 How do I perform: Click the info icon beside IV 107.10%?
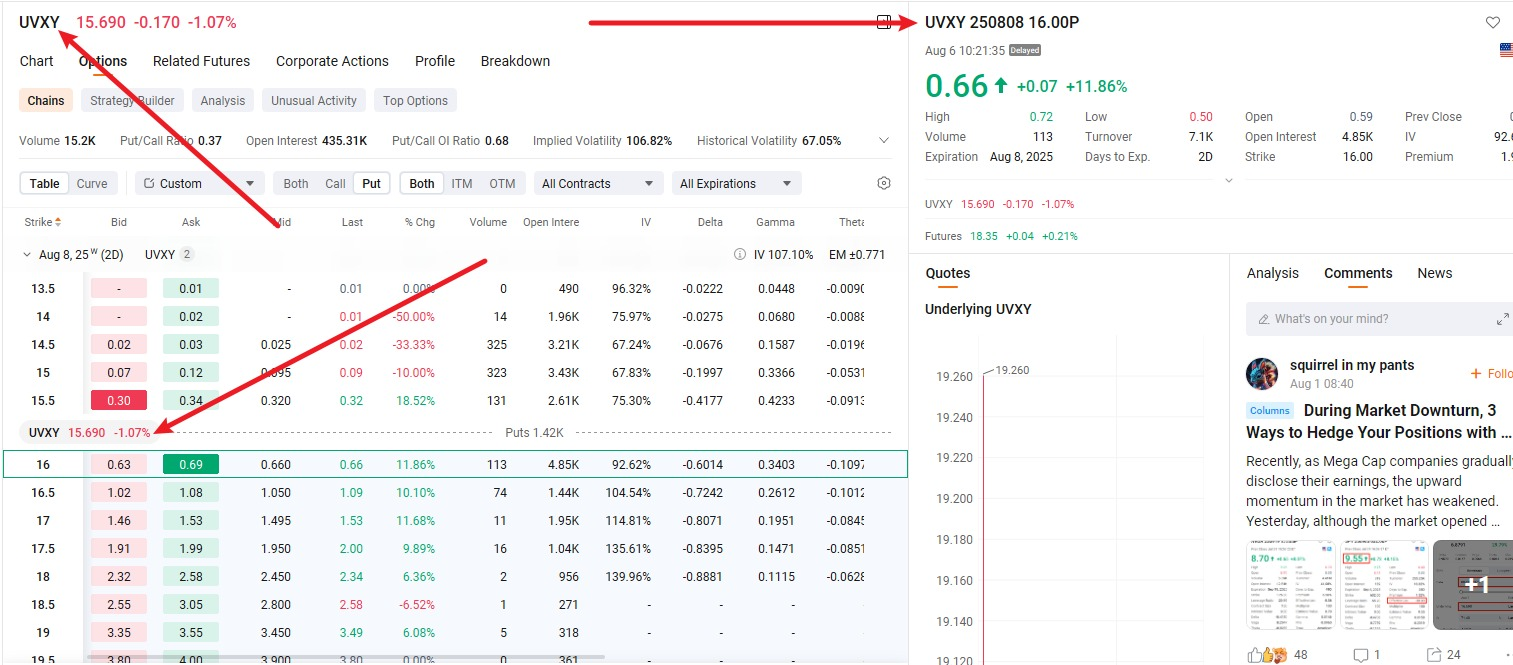click(740, 255)
